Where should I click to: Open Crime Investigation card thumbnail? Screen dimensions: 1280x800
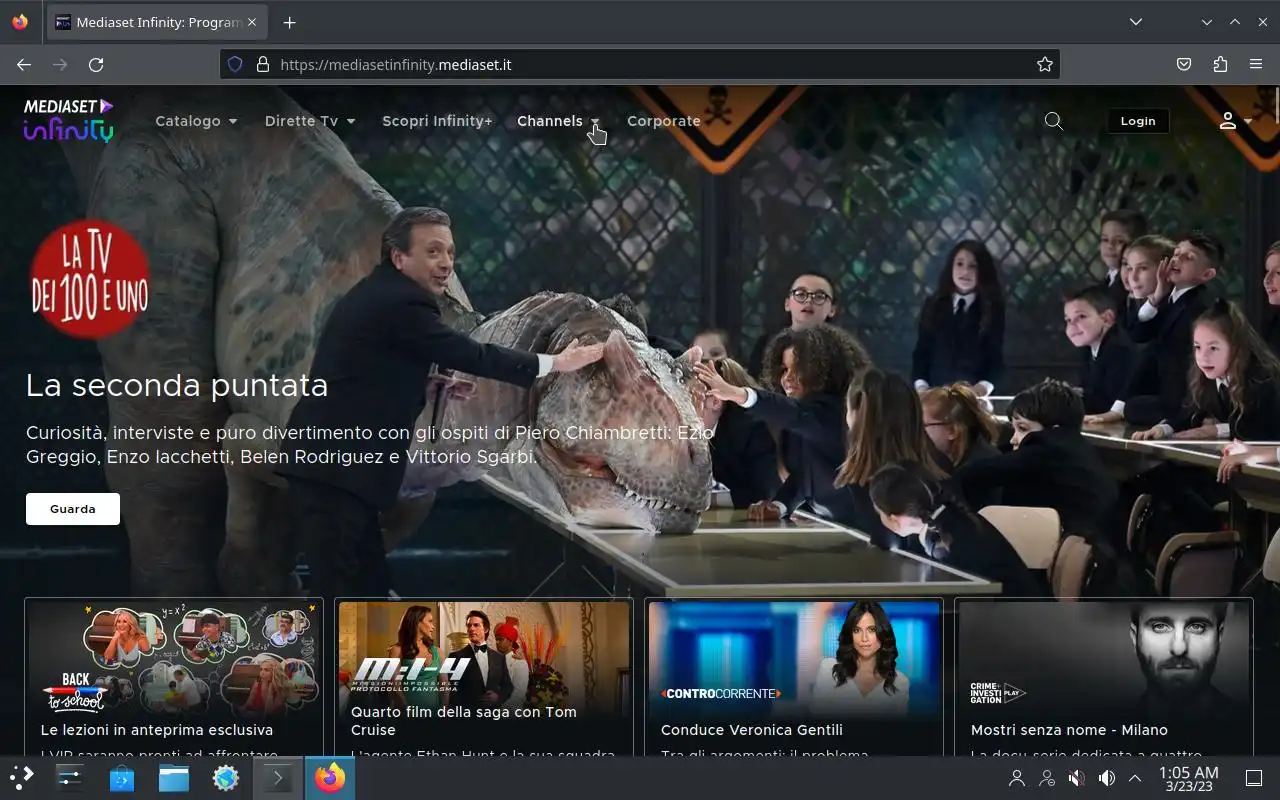(x=1104, y=658)
